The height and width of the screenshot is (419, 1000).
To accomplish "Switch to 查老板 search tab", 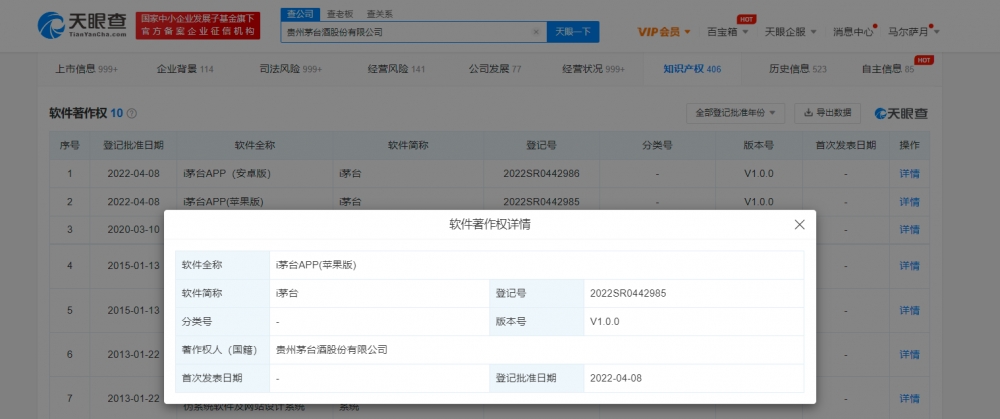I will coord(339,14).
